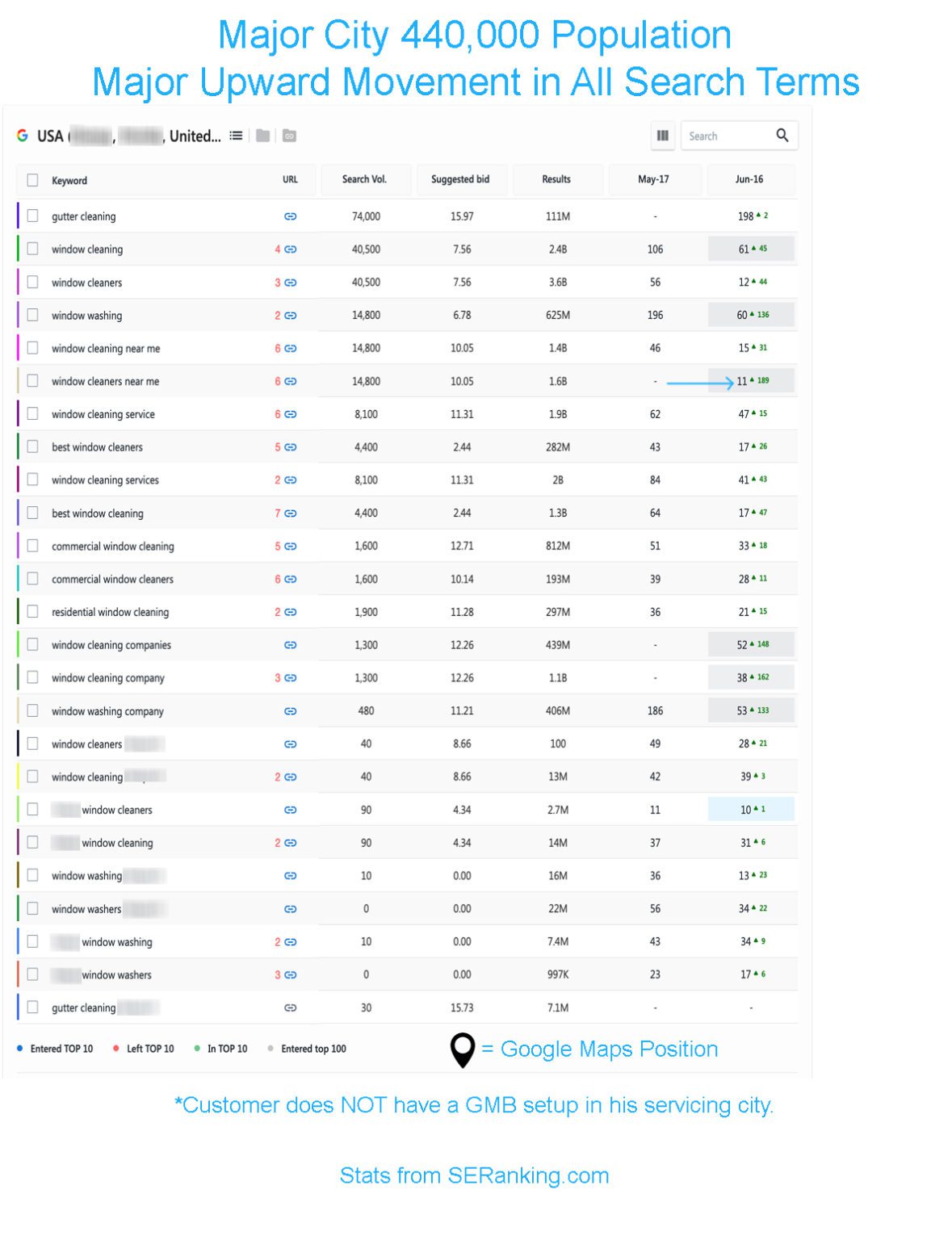Select the checkbox for best window cleaners
This screenshot has width=952, height=1240.
32,446
